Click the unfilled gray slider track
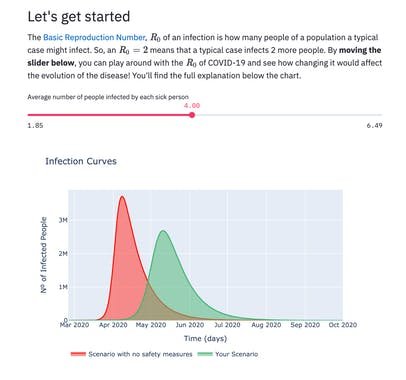This screenshot has width=406, height=380. tap(289, 115)
